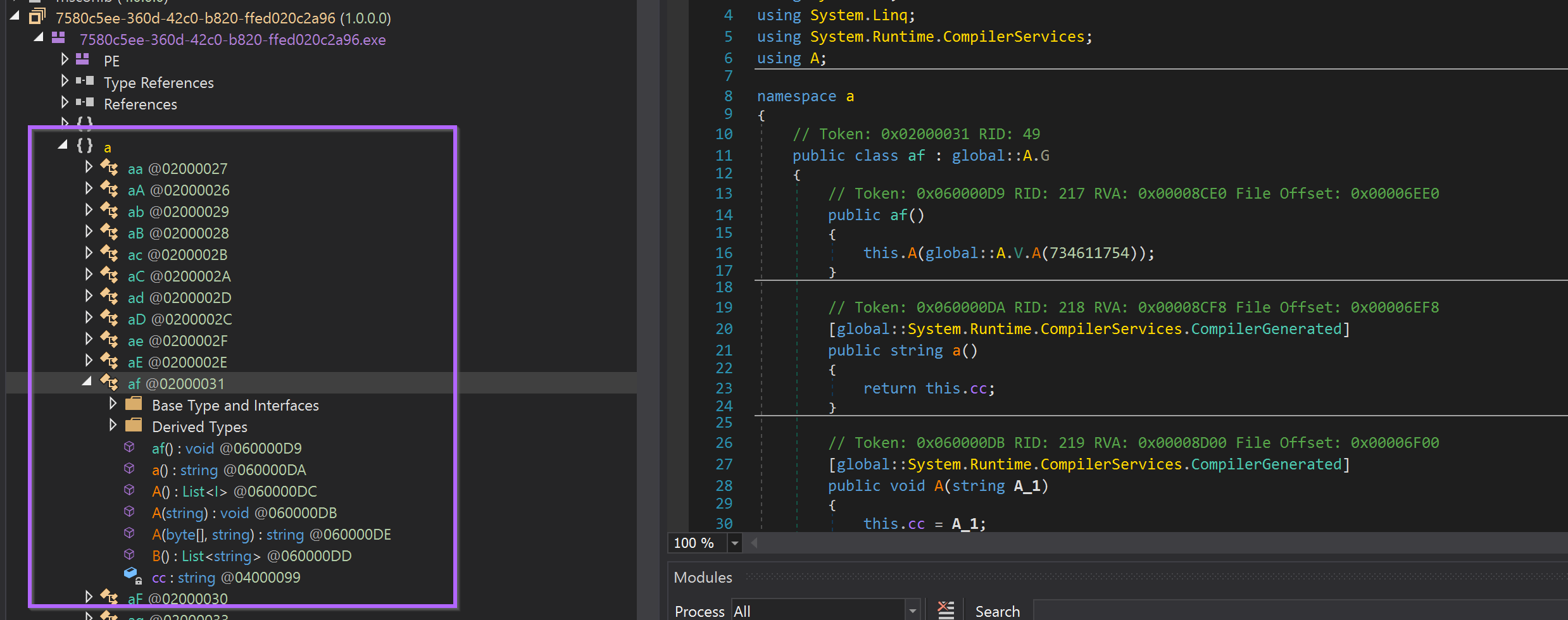Collapse the af @02000031 class node
Screen dimensions: 1568x620
click(x=87, y=381)
